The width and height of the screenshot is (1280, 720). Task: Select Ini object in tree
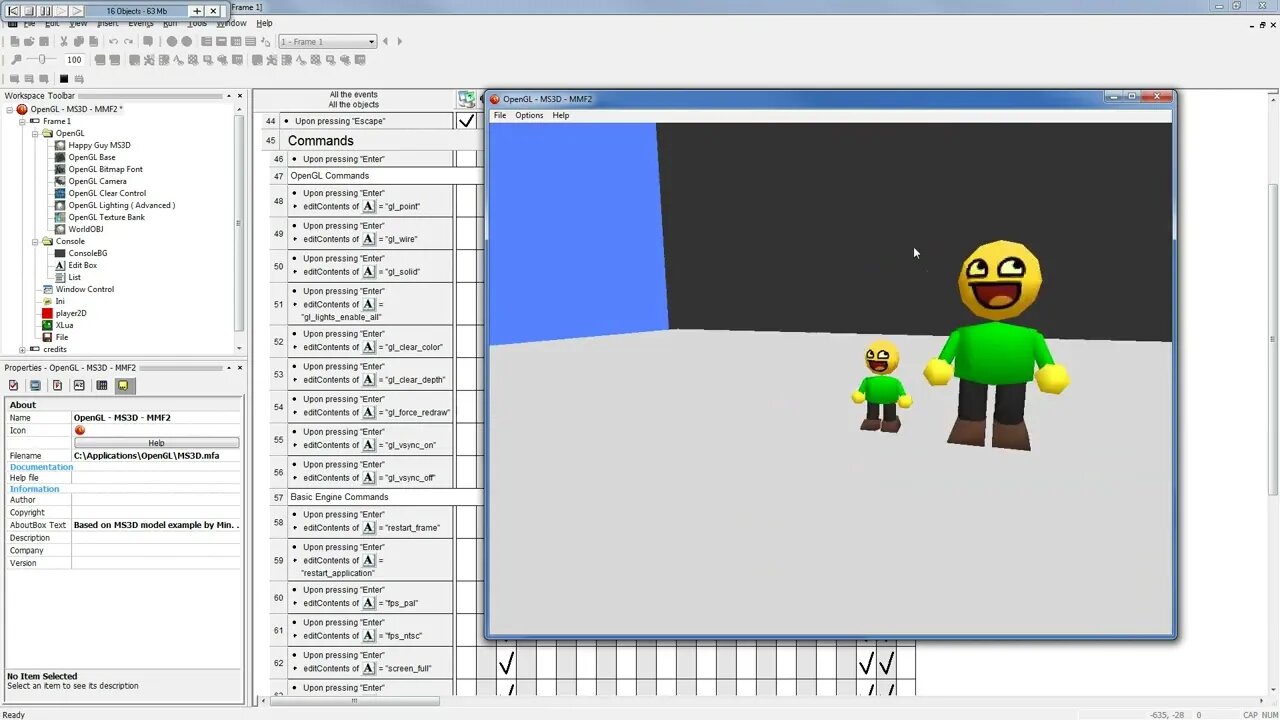(59, 301)
